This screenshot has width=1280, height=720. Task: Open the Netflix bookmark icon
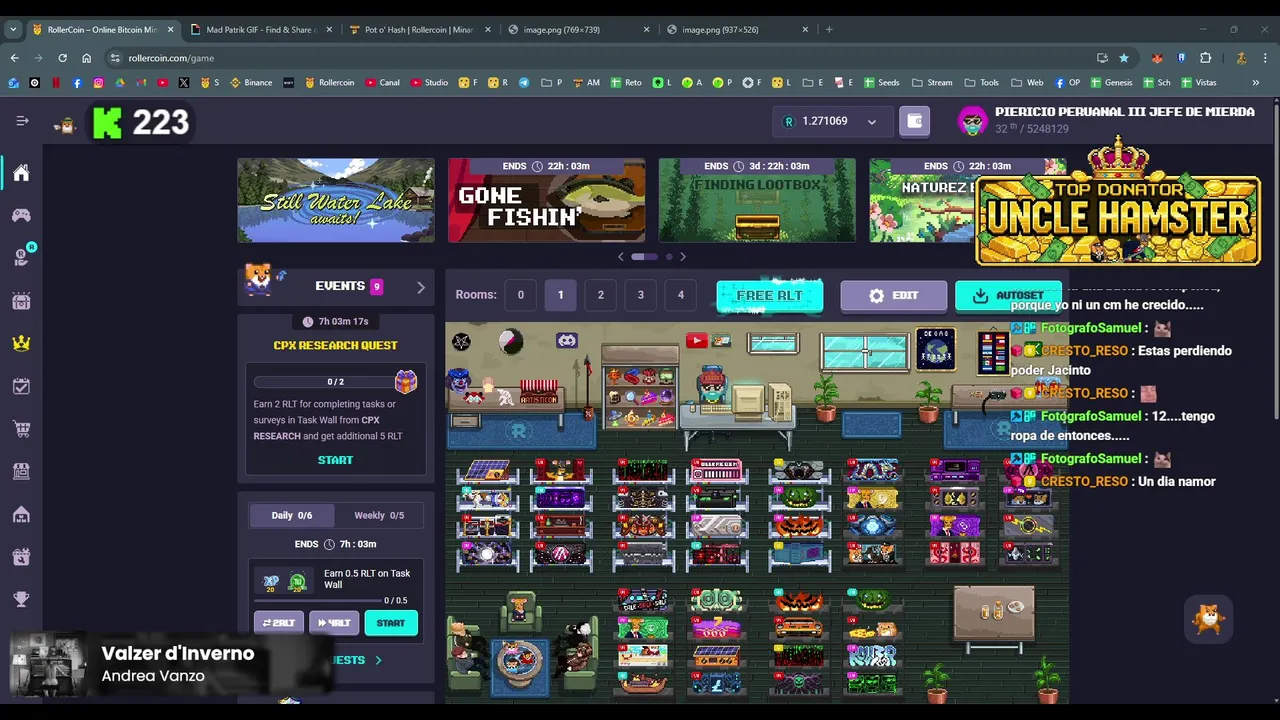coord(56,83)
